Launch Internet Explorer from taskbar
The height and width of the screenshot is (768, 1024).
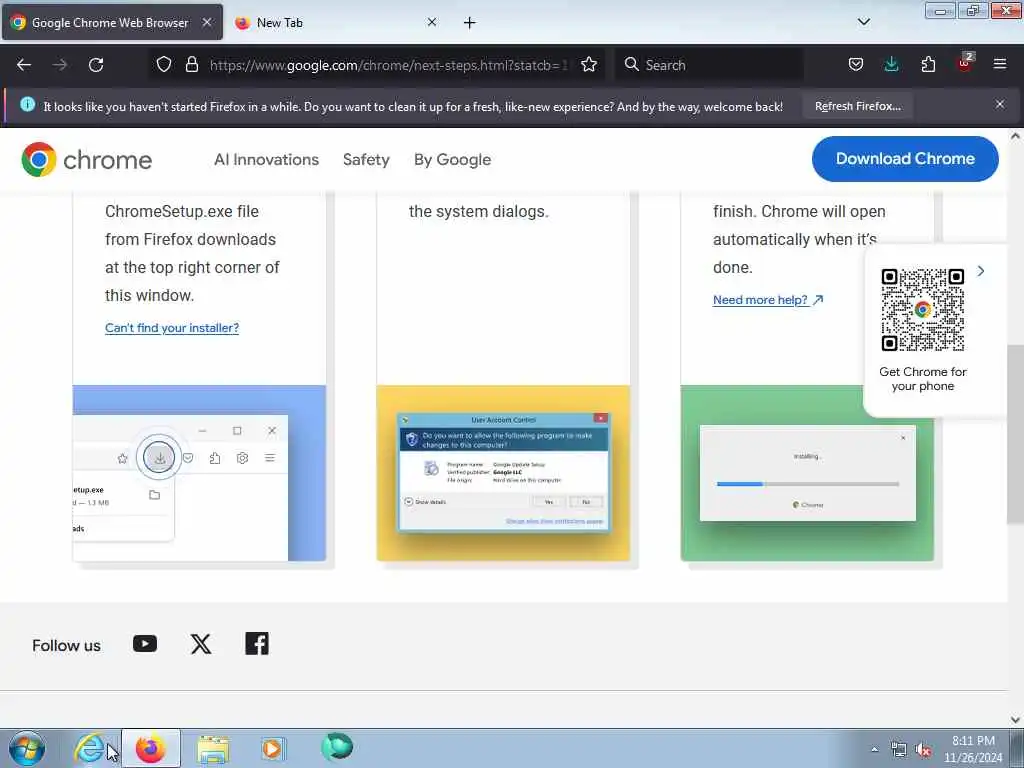[x=89, y=748]
